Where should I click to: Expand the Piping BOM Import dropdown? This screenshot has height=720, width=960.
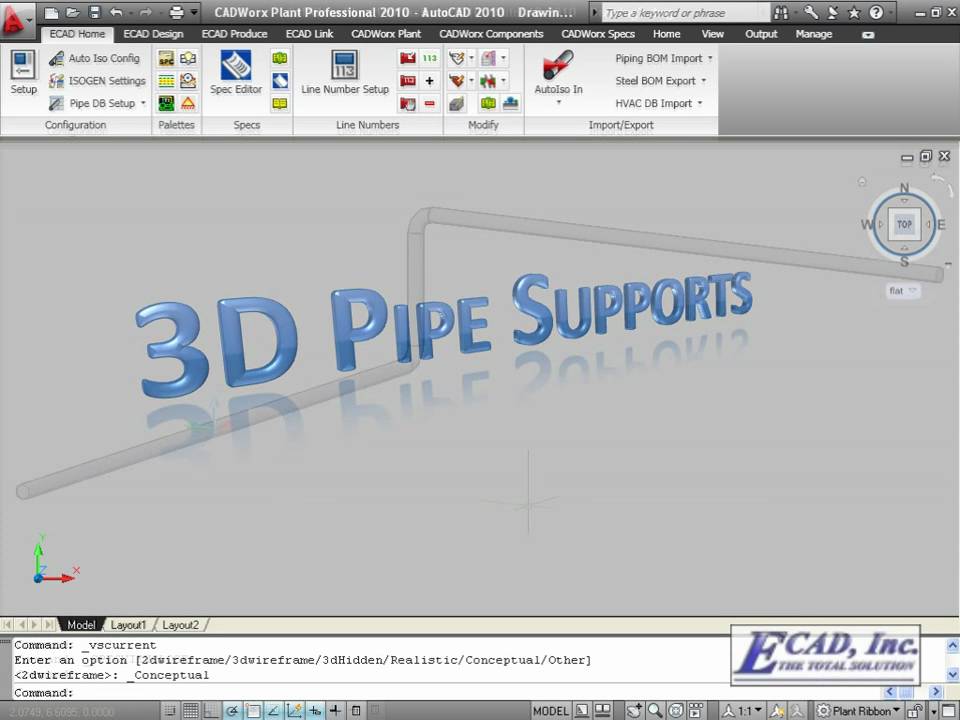710,58
